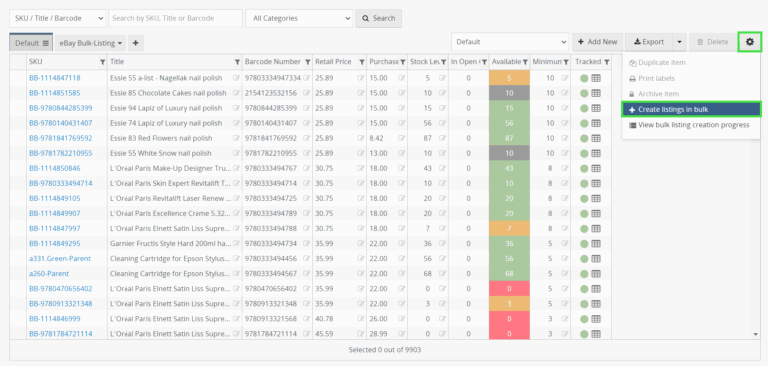Edit title of Garnier Fructis Style row
Screen dimensions: 768x366
click(x=237, y=244)
